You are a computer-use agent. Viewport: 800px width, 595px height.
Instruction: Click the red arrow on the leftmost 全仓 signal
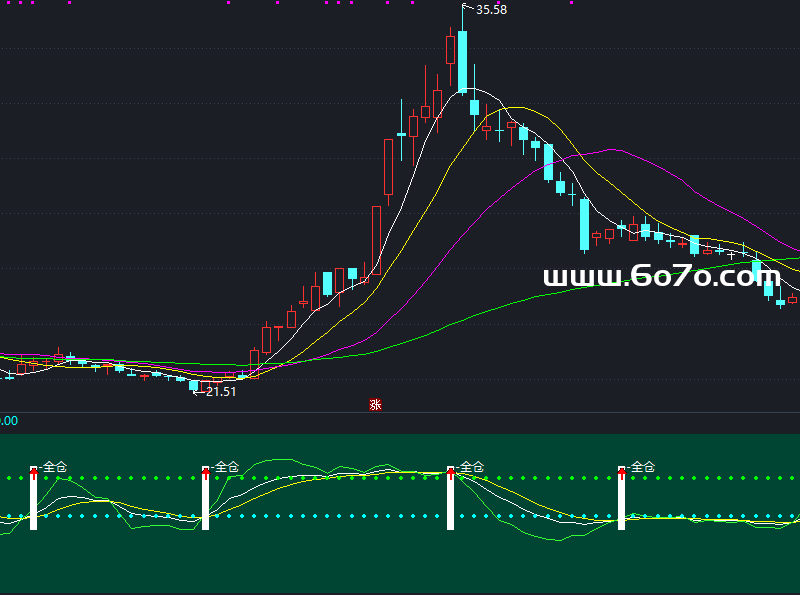(x=33, y=470)
